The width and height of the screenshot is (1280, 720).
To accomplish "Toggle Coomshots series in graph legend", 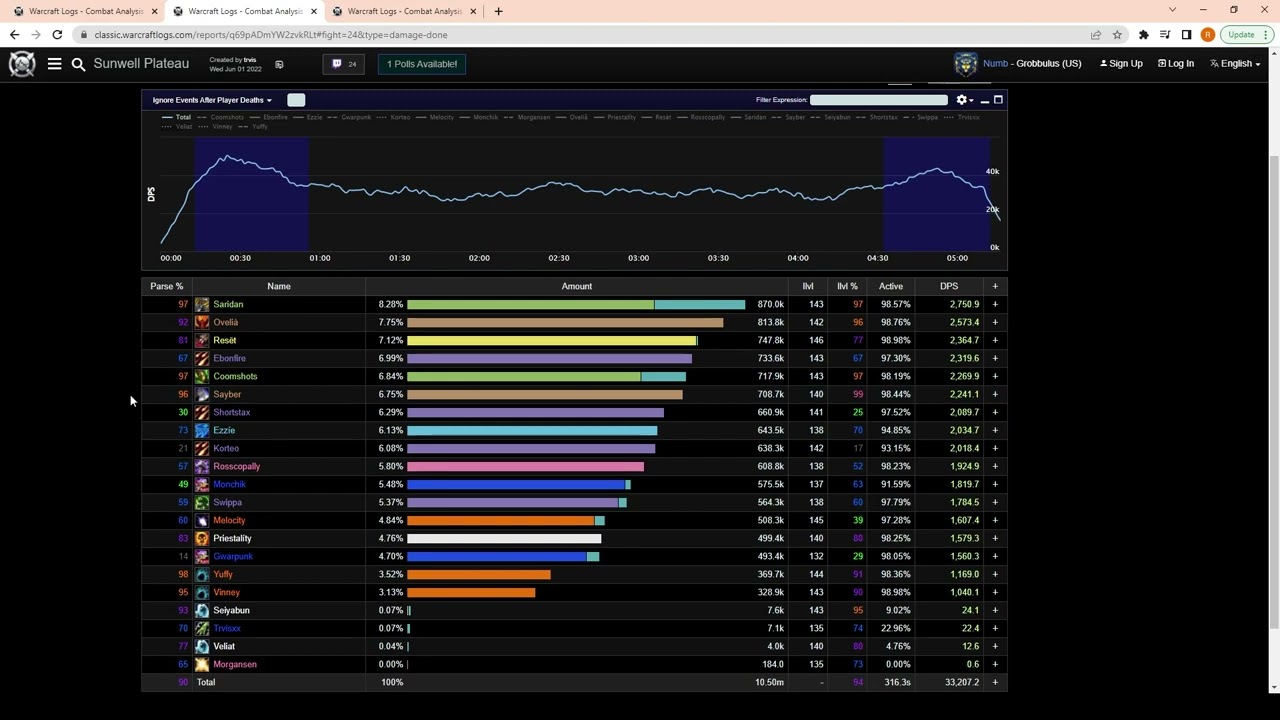I will click(x=221, y=117).
